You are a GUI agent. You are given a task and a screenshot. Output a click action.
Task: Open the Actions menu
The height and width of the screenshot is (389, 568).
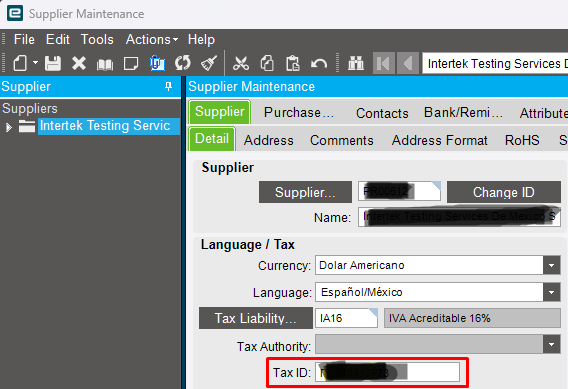152,39
